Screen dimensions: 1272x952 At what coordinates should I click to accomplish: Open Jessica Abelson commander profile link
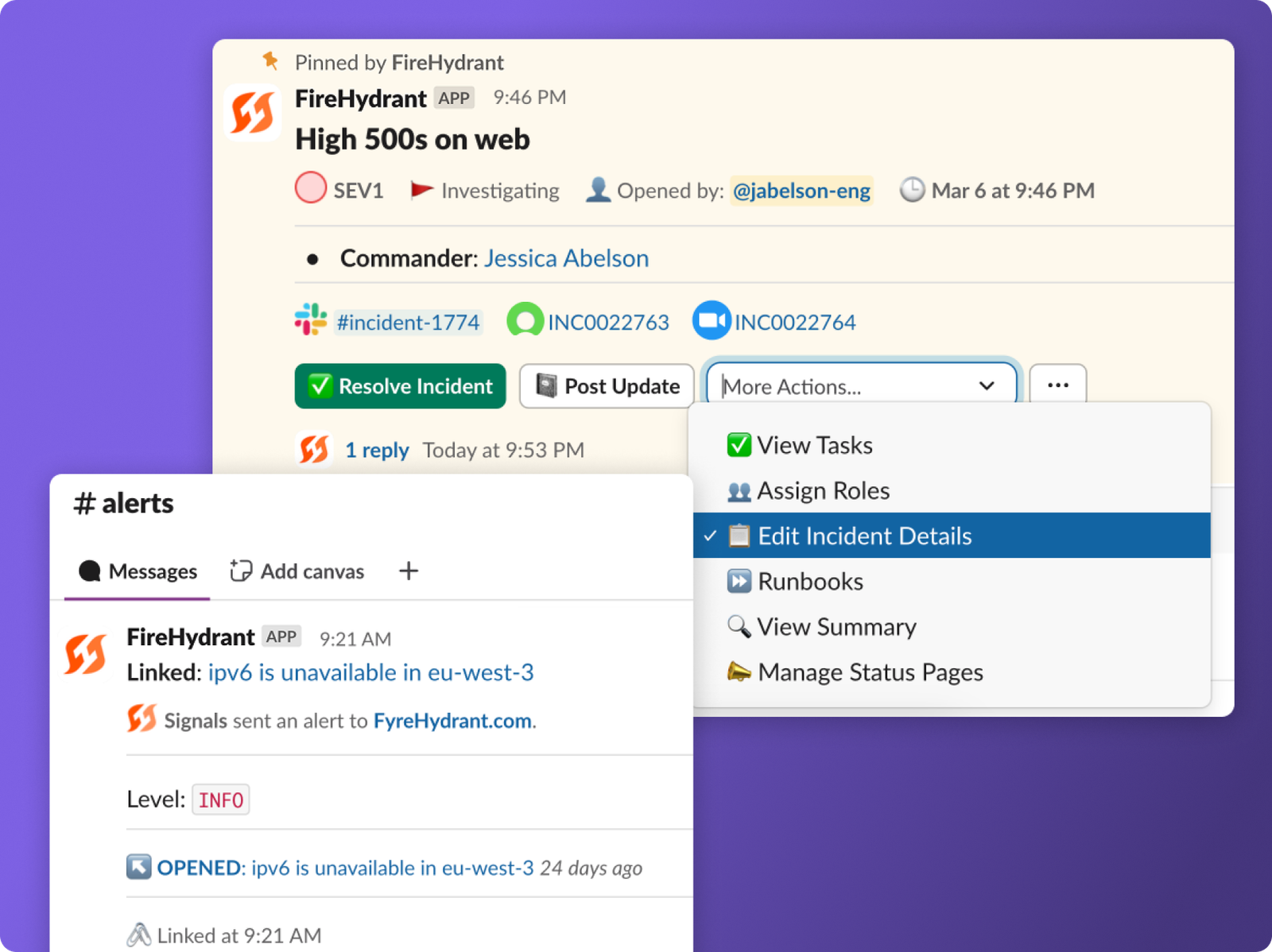pos(566,258)
